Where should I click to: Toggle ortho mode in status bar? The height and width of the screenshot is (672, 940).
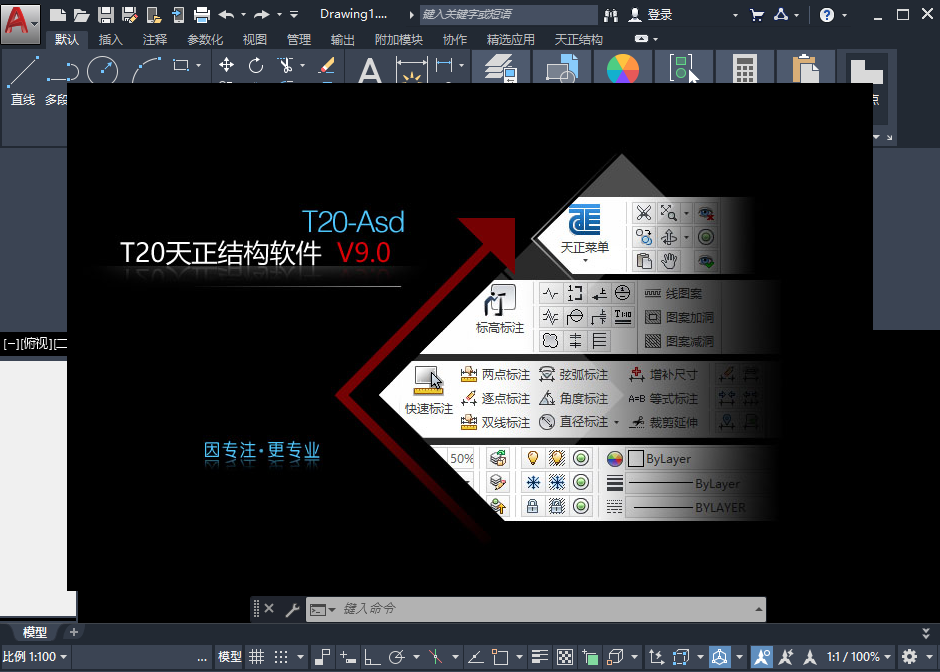tap(372, 657)
